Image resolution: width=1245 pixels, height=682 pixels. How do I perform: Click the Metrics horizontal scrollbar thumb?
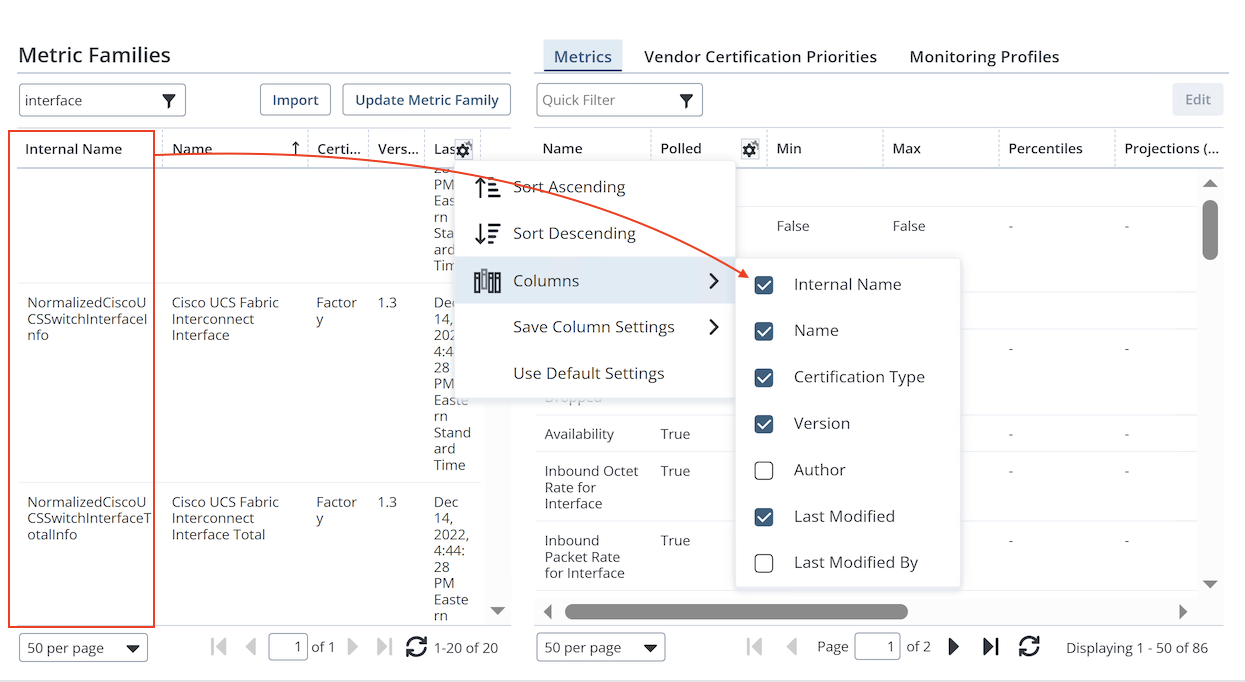coord(735,611)
